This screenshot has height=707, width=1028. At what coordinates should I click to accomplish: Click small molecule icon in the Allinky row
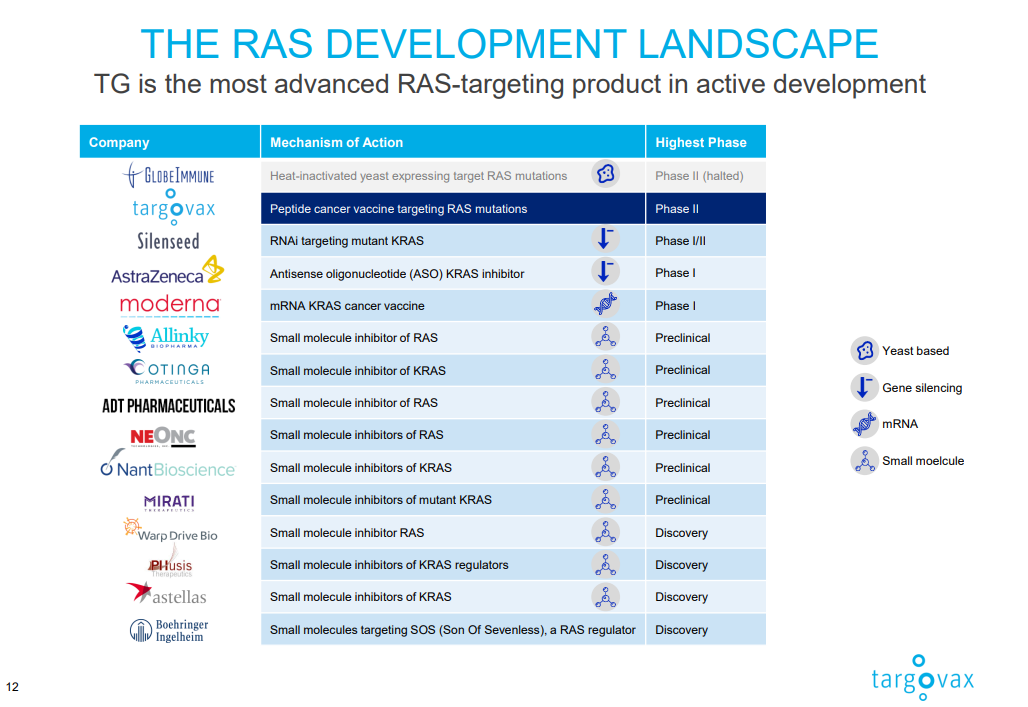pos(605,336)
